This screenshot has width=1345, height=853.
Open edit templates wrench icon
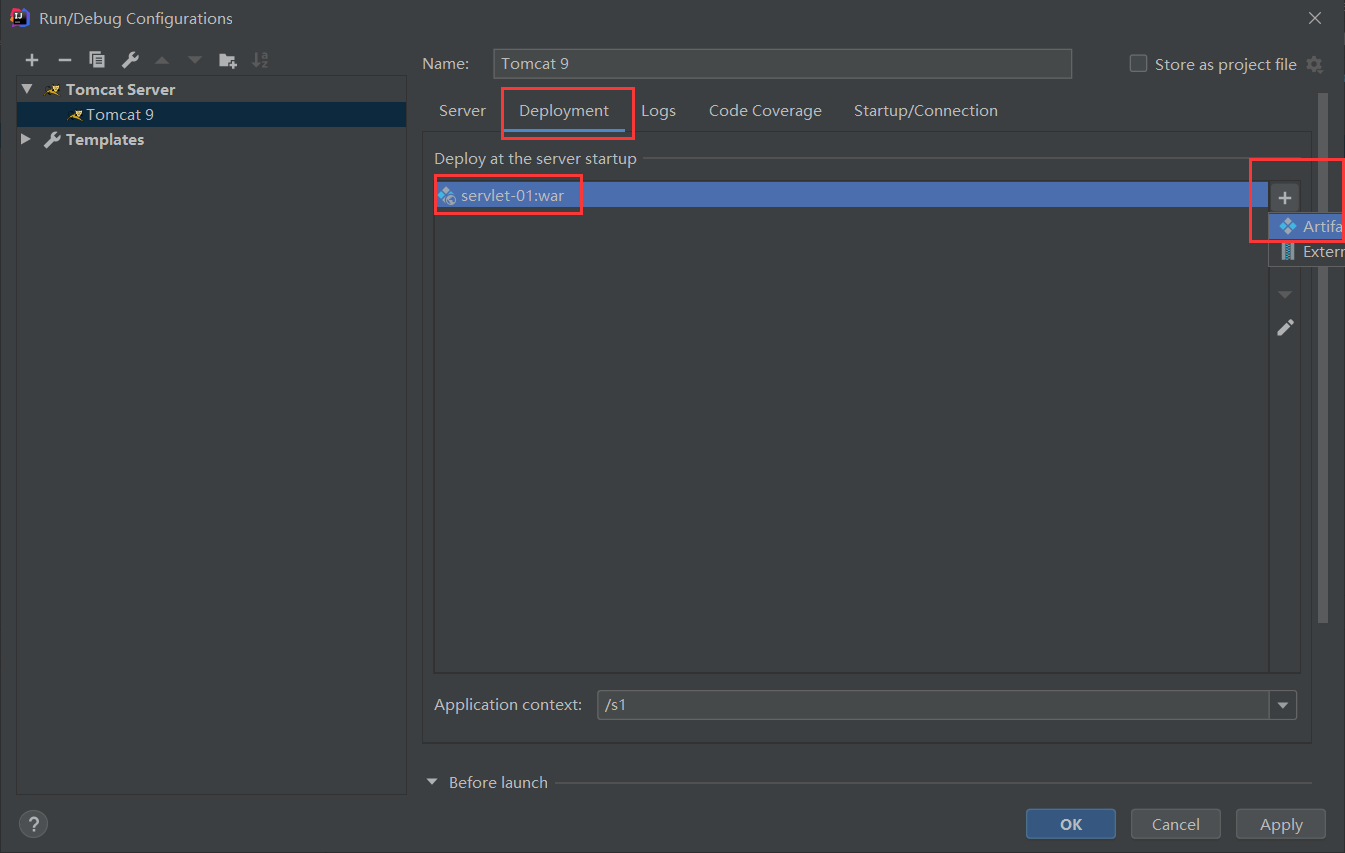130,60
